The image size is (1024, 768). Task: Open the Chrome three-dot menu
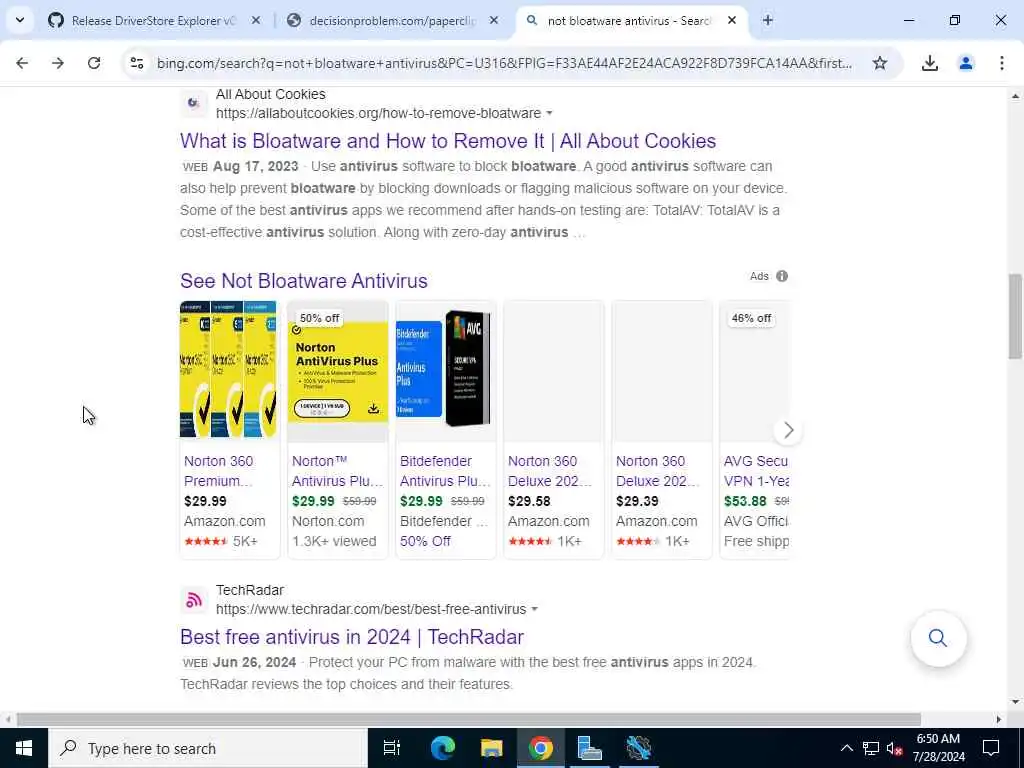point(1002,63)
